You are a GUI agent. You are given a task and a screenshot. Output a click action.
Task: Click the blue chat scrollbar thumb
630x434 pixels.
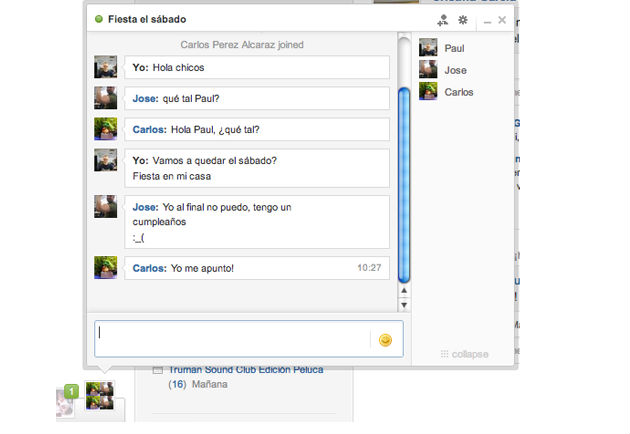pos(404,185)
